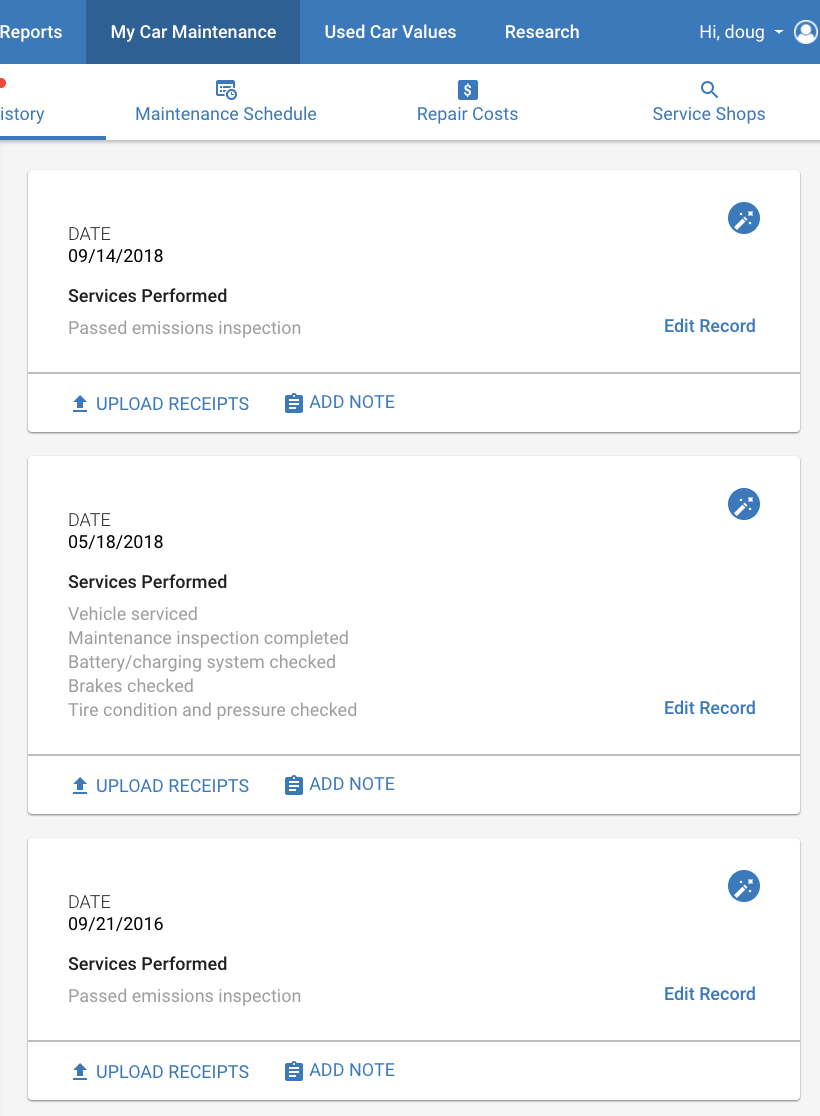Open the Research menu item
Screen dimensions: 820x1116
coord(542,32)
